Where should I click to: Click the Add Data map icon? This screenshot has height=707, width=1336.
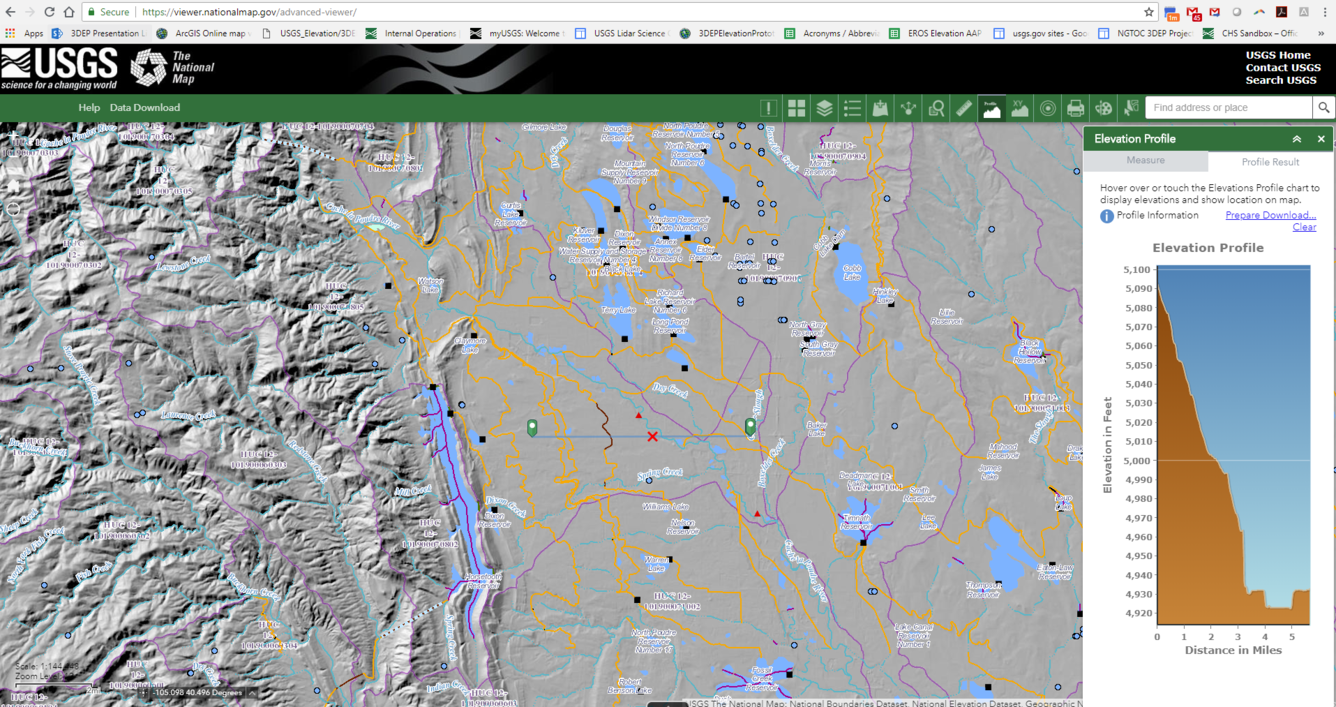tap(880, 108)
